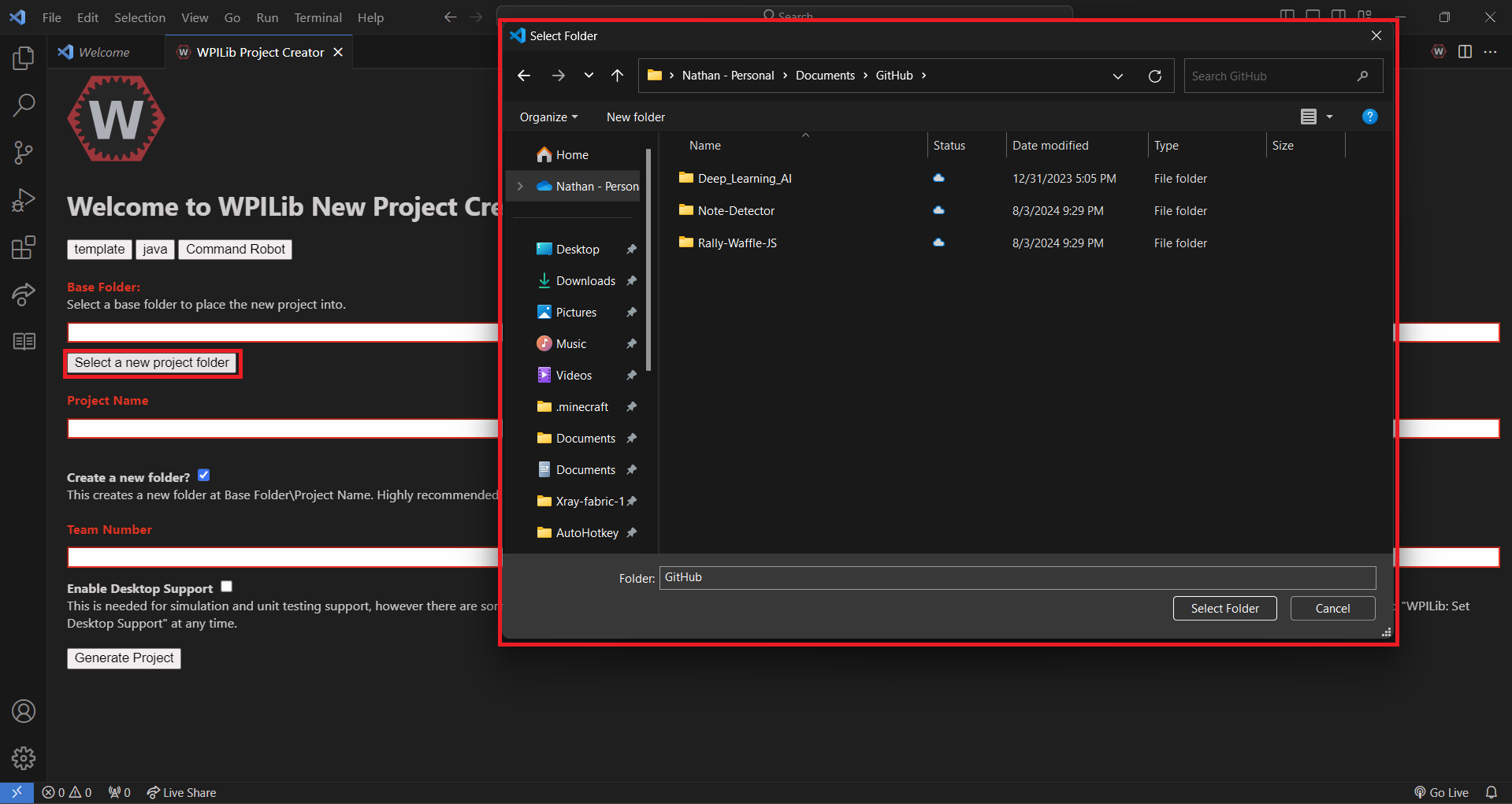Screen dimensions: 1512x804
Task: Open the Terminal menu
Action: coord(318,17)
